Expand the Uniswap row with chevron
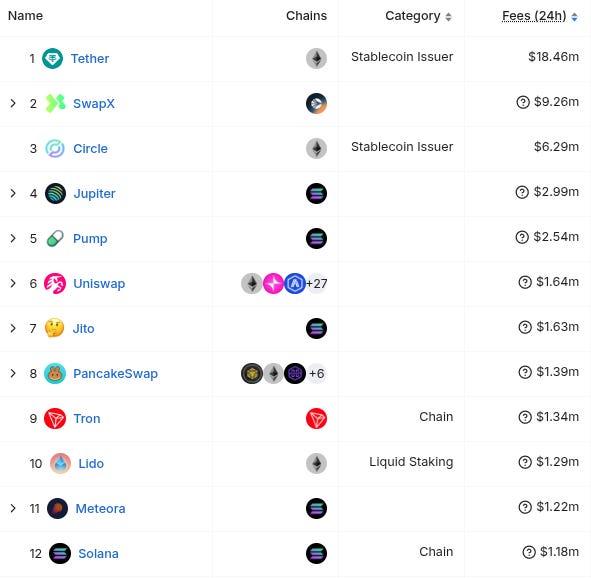 coord(13,283)
